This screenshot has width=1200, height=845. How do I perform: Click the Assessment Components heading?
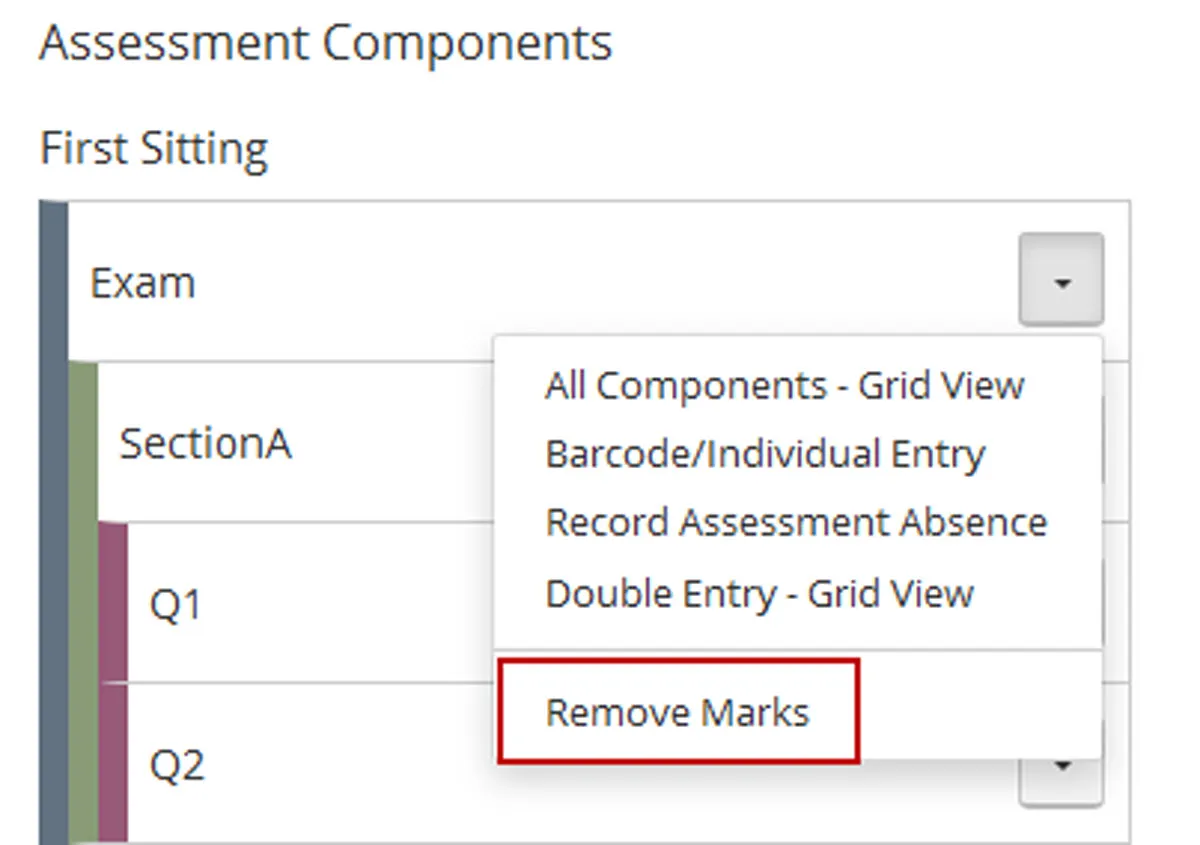tap(325, 42)
